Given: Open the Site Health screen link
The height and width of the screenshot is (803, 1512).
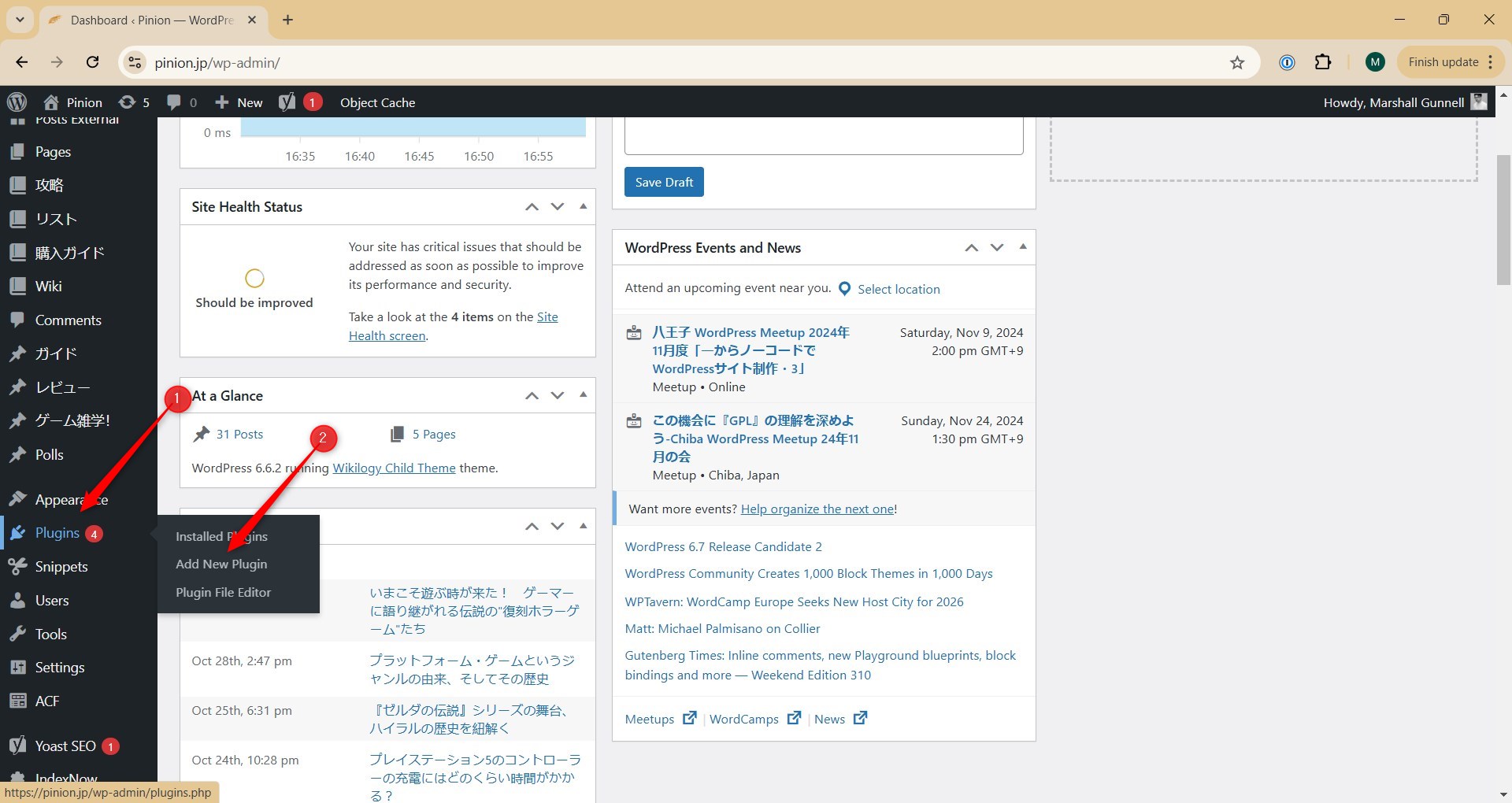Looking at the screenshot, I should [x=454, y=326].
